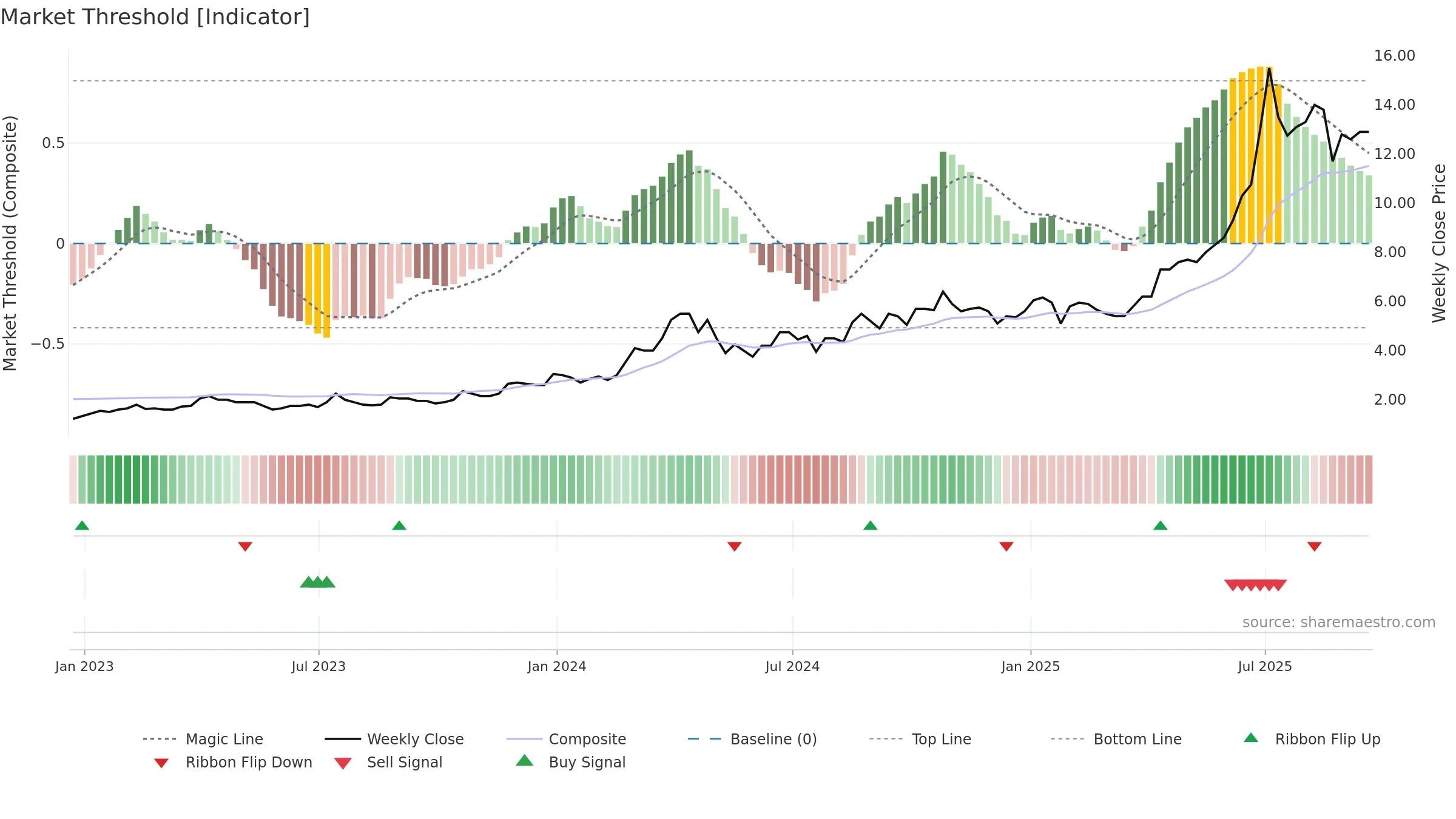Screen dimensions: 1456x819
Task: Click the Jul 2025 axis label
Action: coord(1265,666)
